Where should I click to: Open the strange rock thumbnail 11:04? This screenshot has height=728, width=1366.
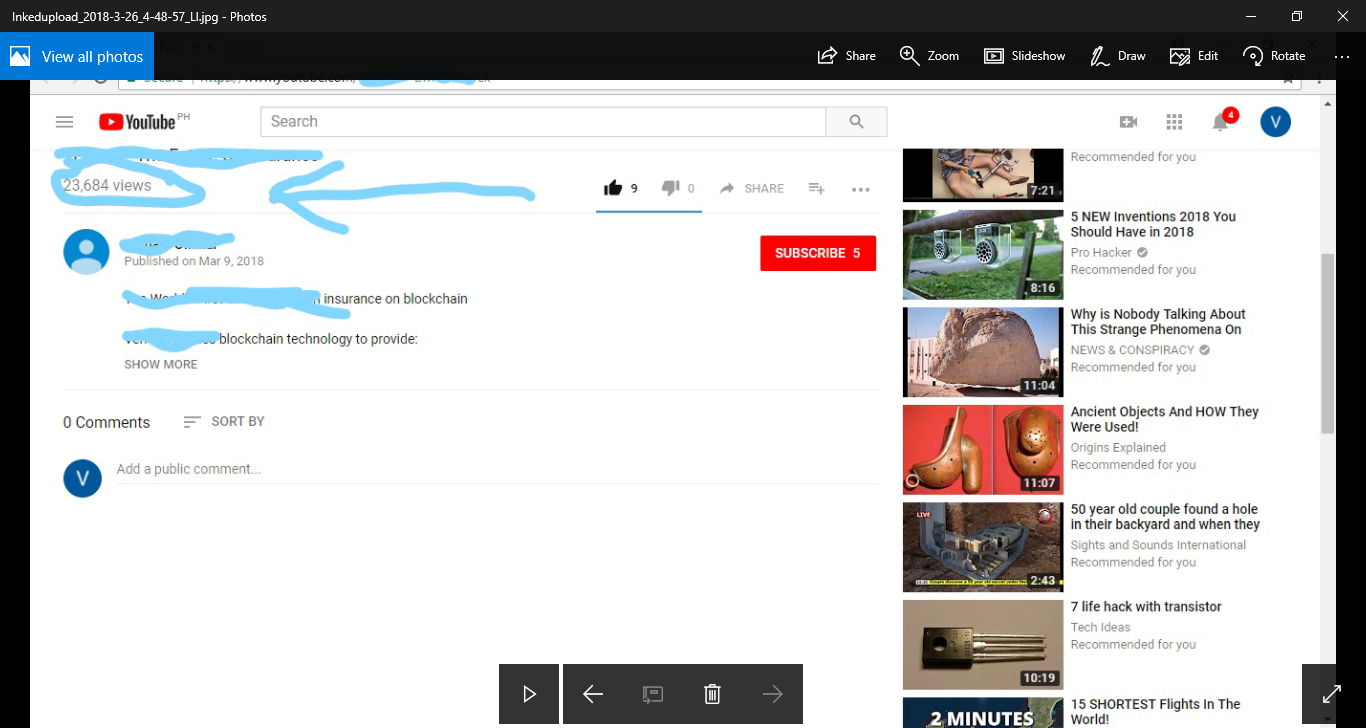point(983,352)
